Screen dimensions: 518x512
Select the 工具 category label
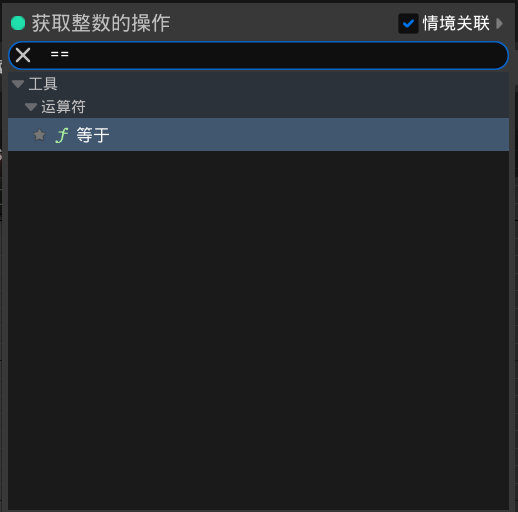[43, 84]
